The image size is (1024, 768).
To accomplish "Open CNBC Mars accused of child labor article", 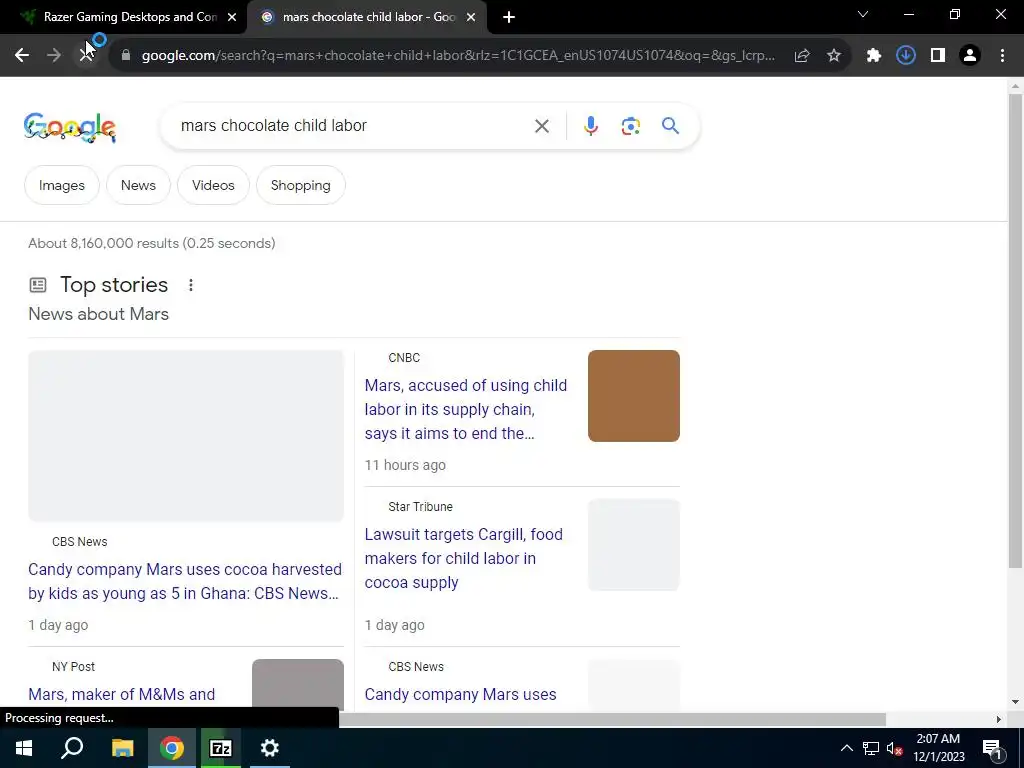I will click(x=466, y=409).
